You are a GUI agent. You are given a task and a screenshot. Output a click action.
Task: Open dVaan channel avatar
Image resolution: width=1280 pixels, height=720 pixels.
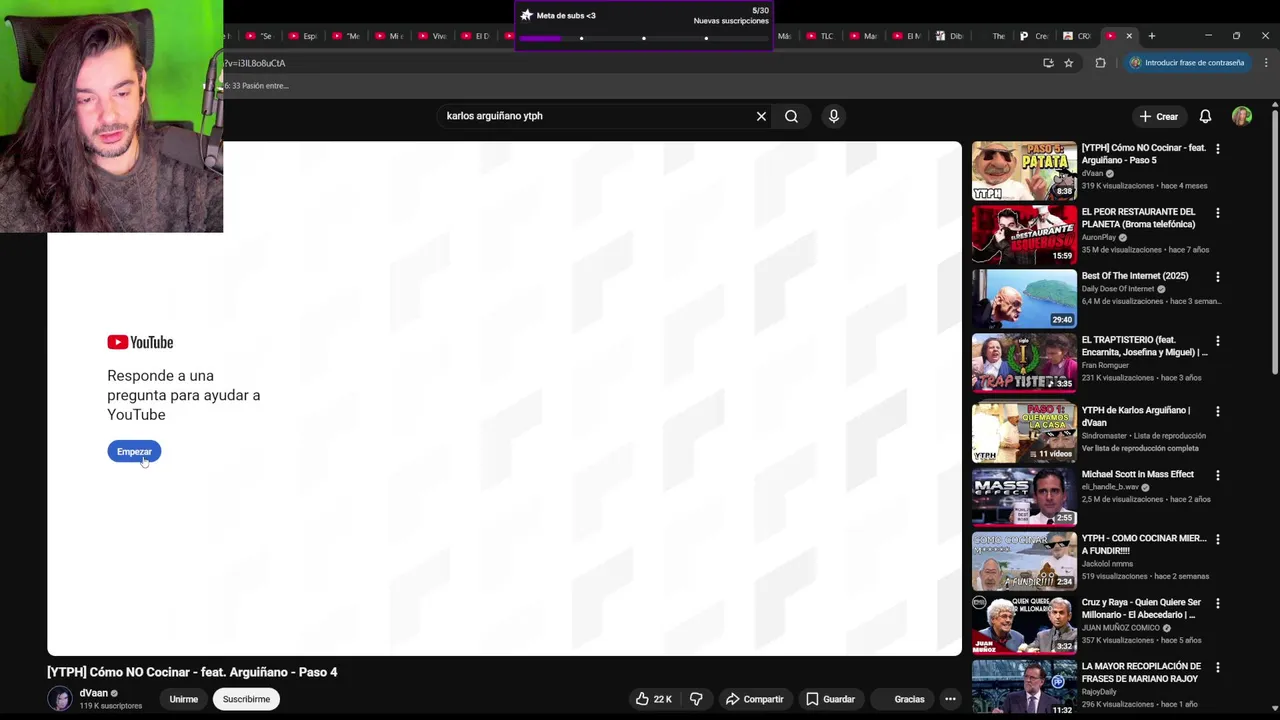[60, 699]
